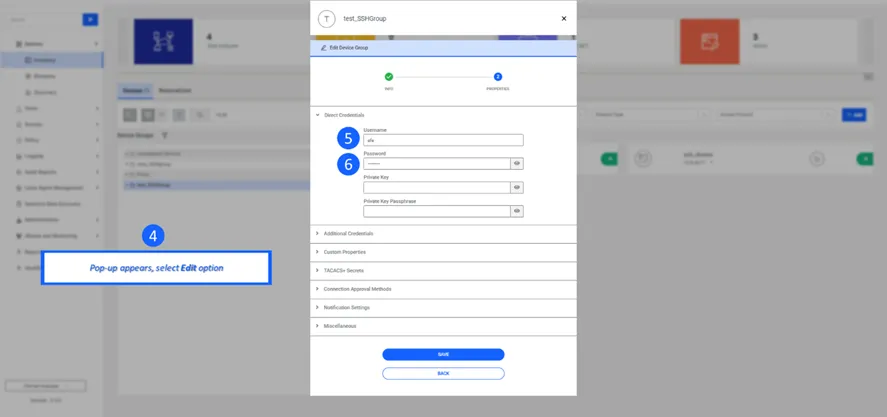
Task: Expand the TACACS+ Secrets section
Action: (x=443, y=270)
